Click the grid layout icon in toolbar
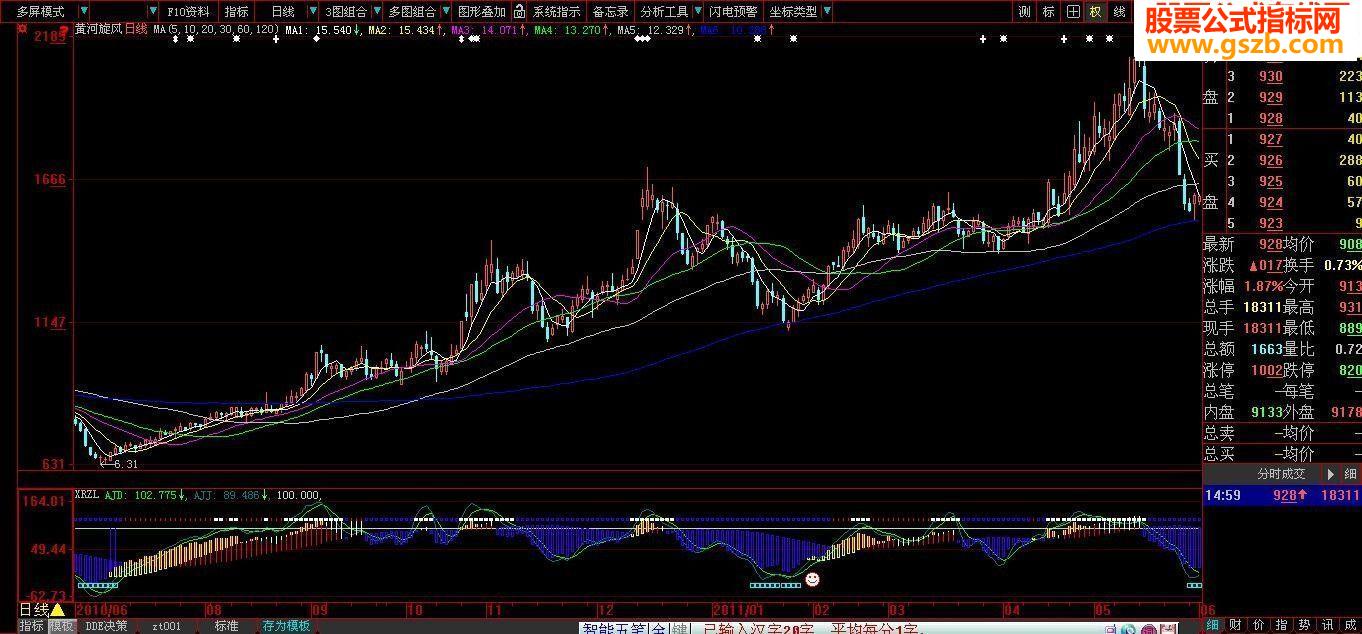The width and height of the screenshot is (1362, 634). [1073, 12]
